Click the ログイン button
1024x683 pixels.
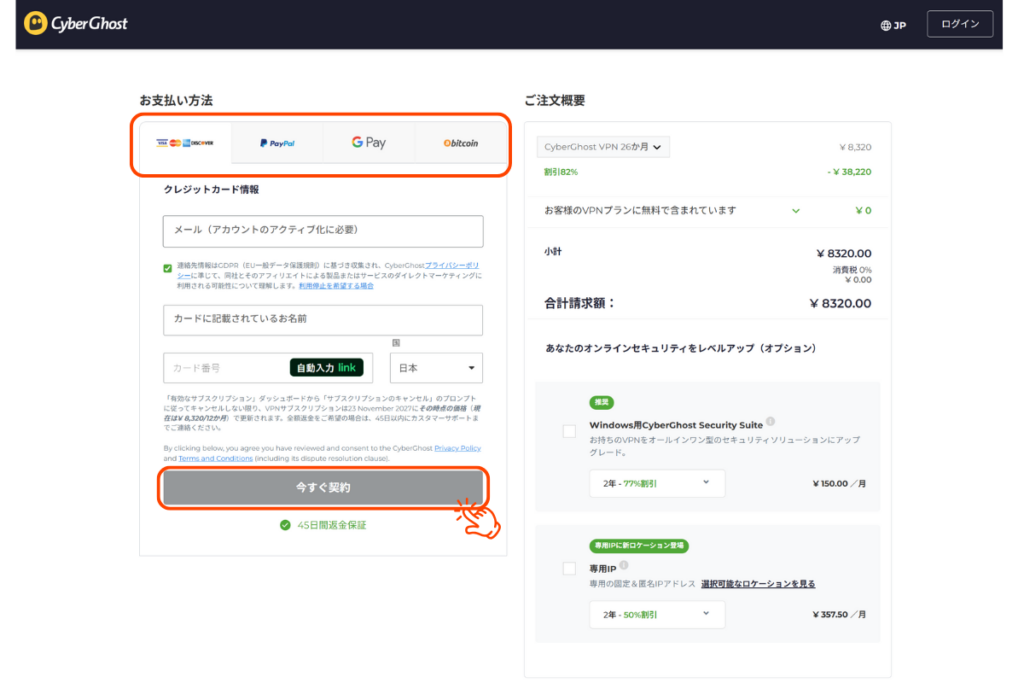tap(959, 24)
